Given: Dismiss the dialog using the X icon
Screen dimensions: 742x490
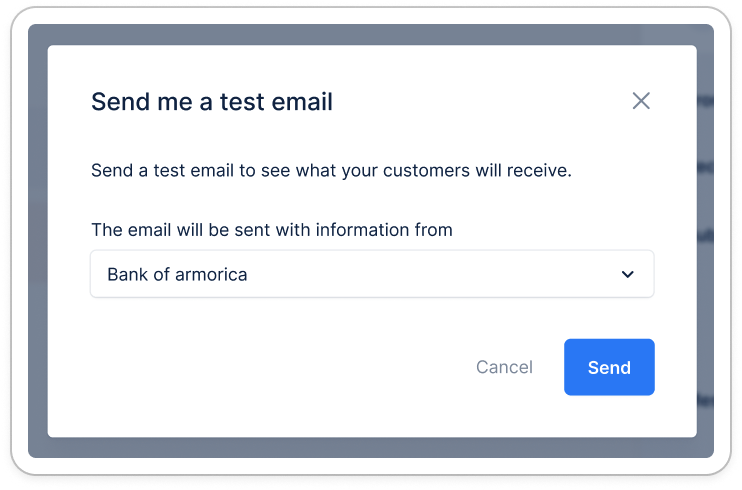Looking at the screenshot, I should coord(641,101).
